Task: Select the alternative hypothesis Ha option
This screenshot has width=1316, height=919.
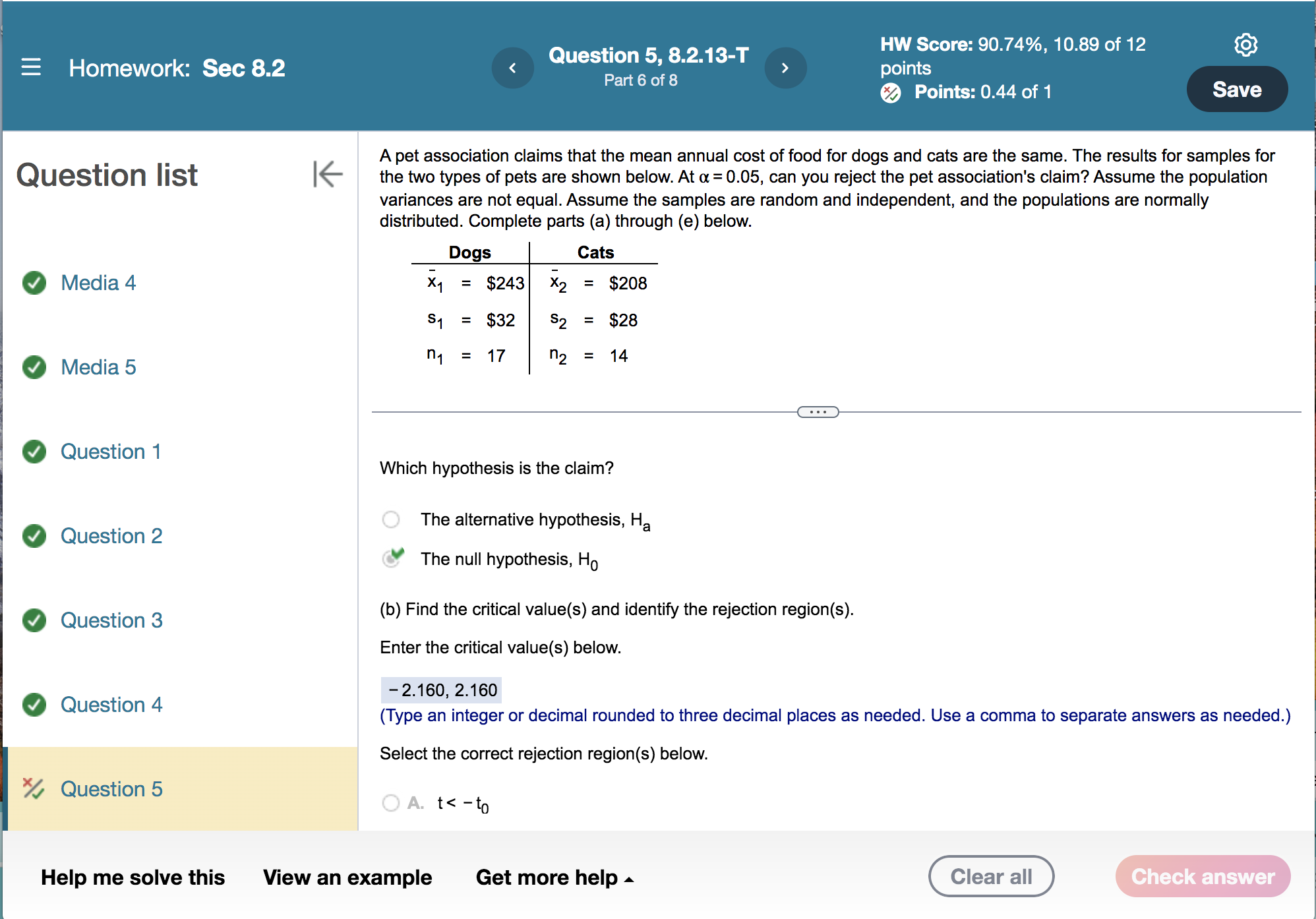Action: tap(391, 519)
